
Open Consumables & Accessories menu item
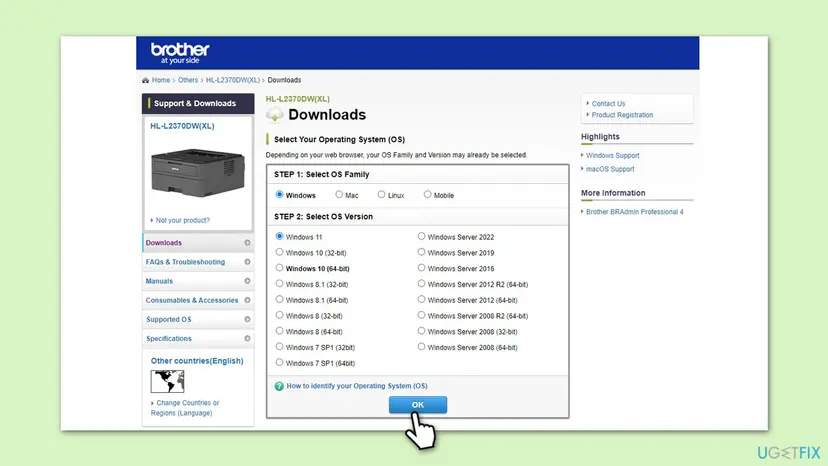(x=198, y=300)
